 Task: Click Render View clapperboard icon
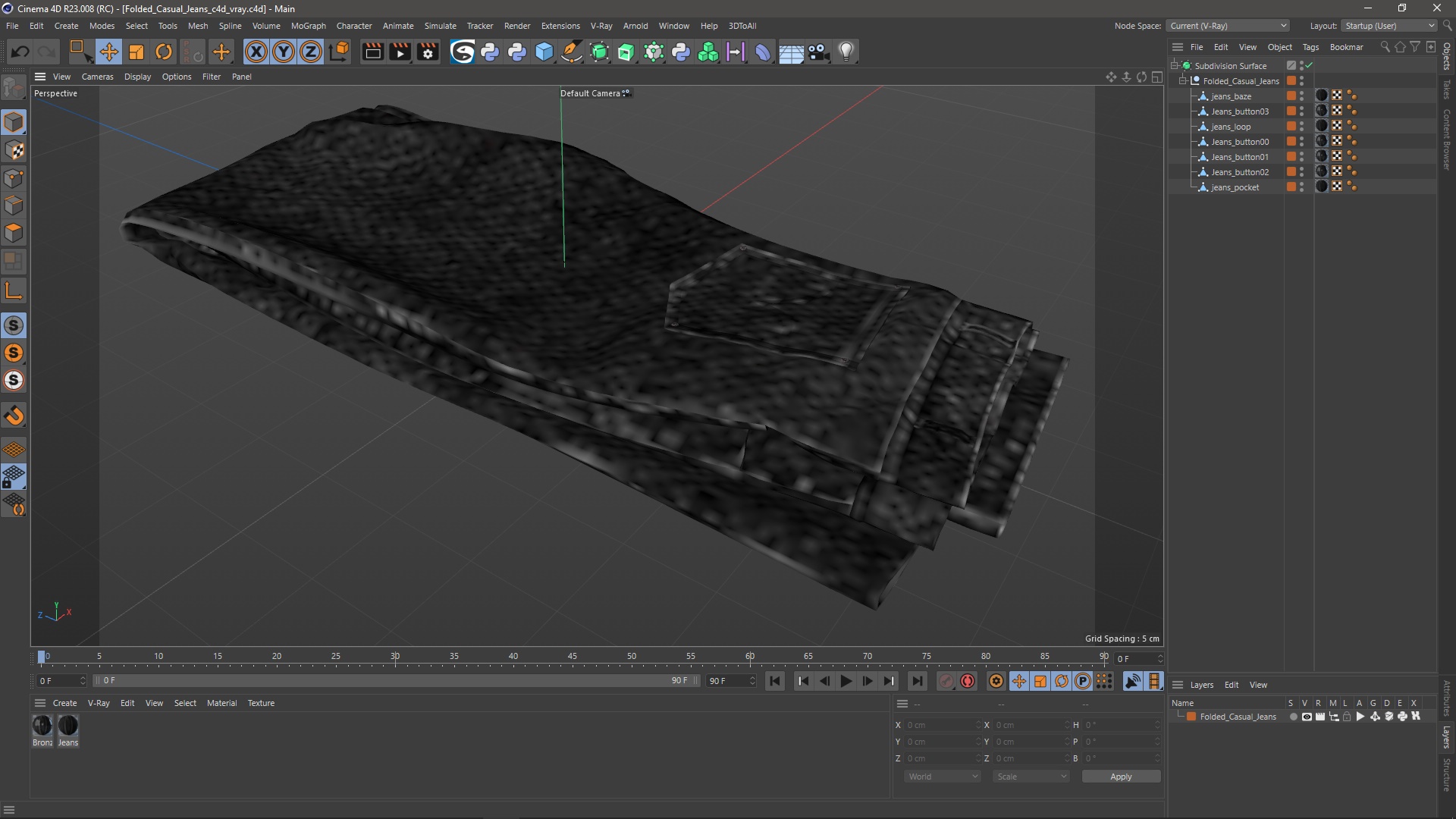(372, 52)
